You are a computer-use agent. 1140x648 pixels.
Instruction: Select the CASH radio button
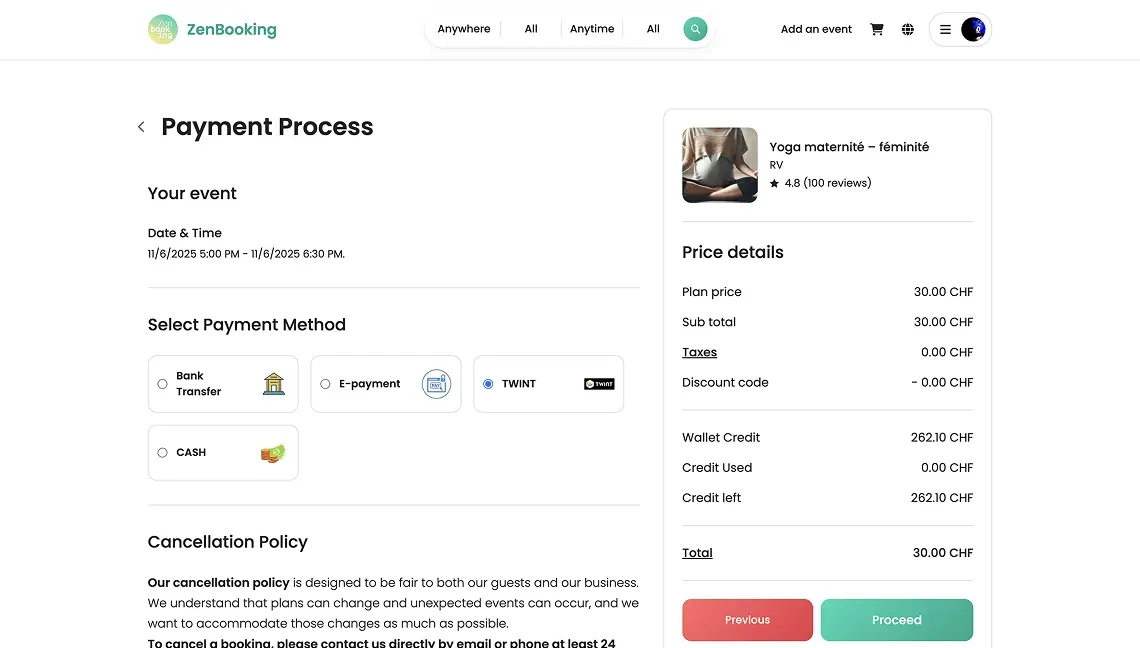click(162, 452)
